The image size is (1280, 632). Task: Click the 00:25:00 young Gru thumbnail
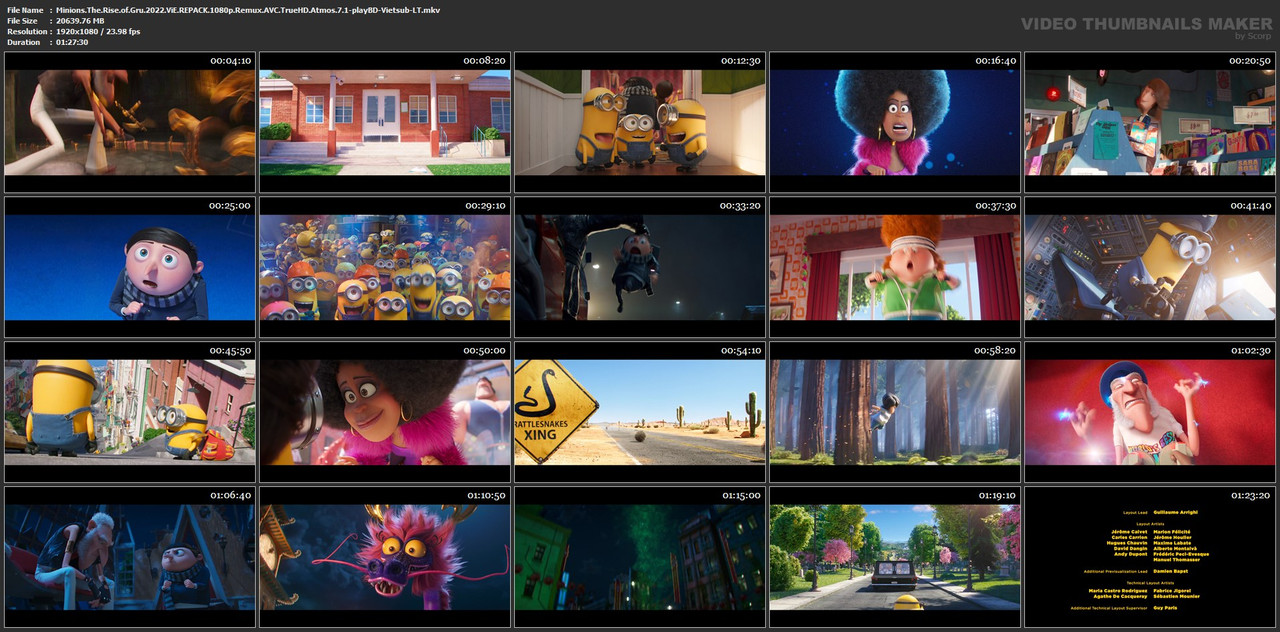130,267
